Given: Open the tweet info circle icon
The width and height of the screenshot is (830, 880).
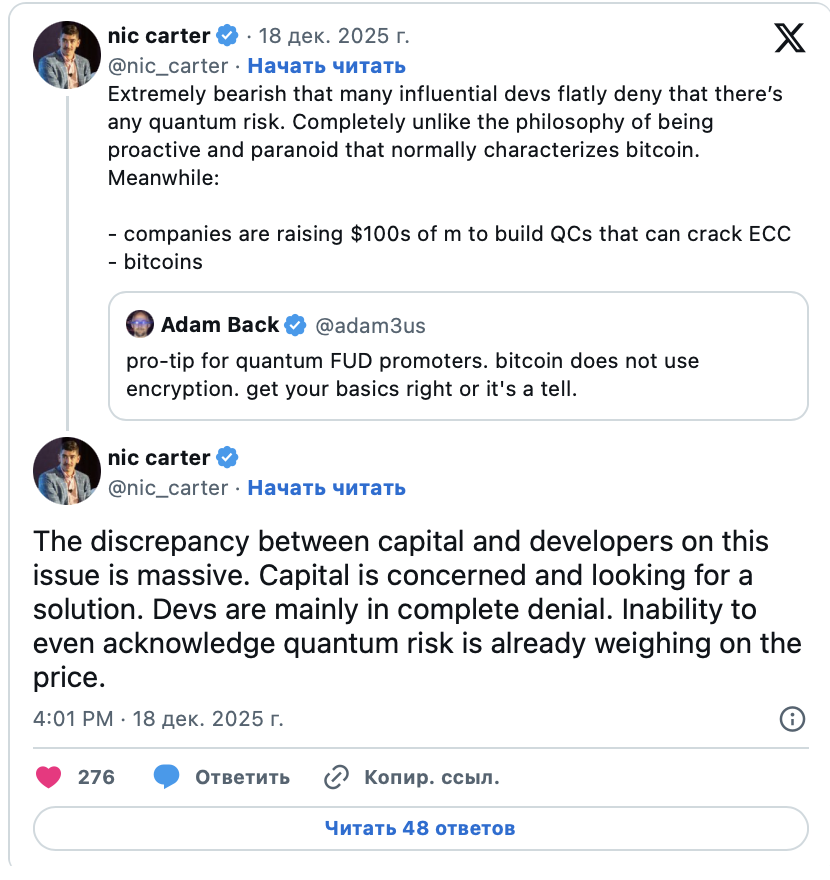Looking at the screenshot, I should [792, 719].
